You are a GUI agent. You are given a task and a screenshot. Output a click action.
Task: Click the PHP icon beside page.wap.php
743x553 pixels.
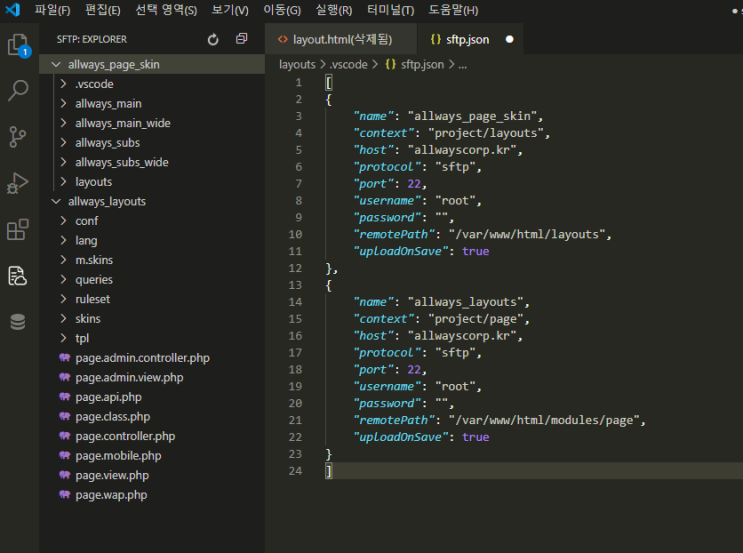pos(64,494)
